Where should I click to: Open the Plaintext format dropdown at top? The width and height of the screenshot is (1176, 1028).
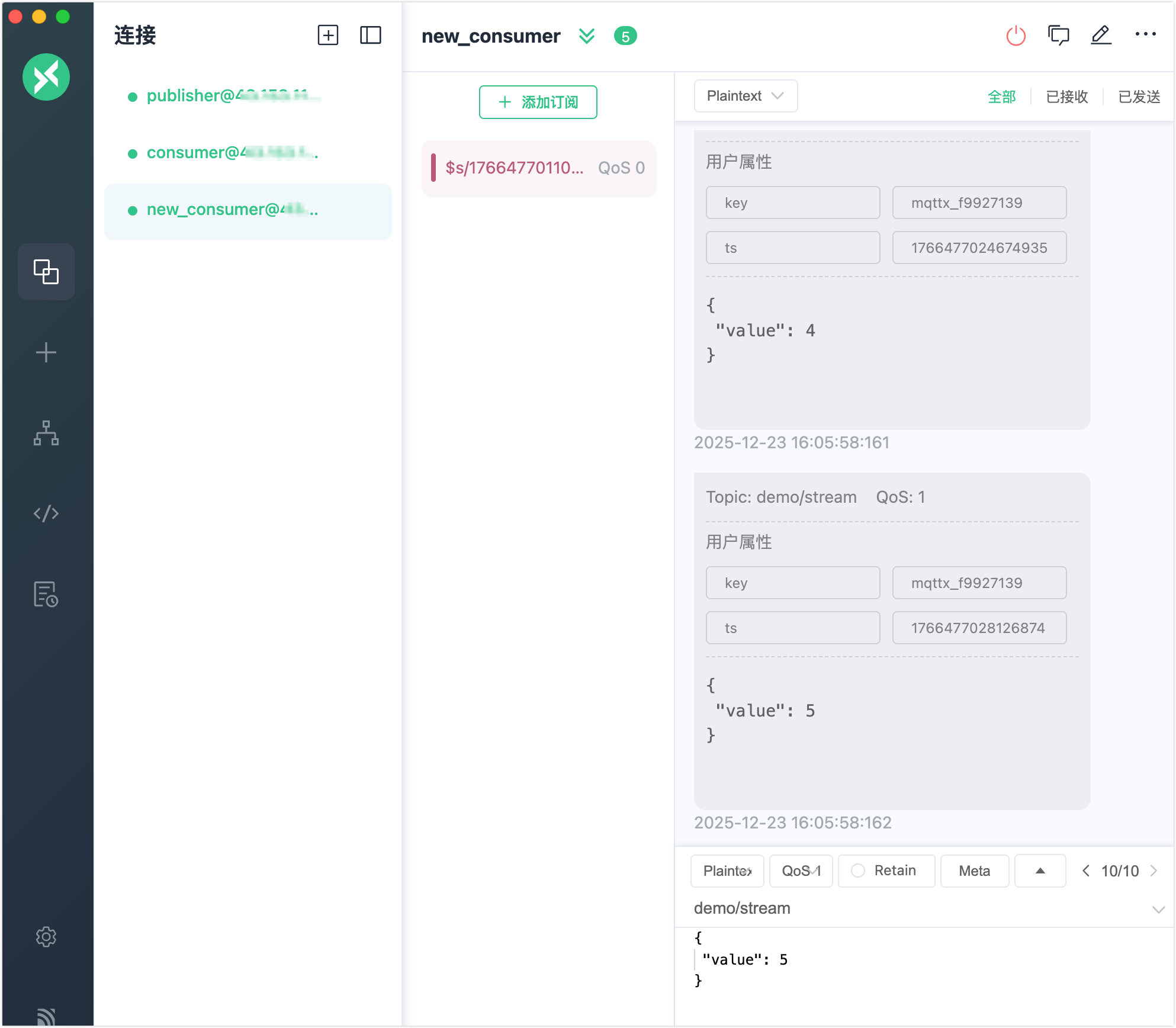tap(745, 96)
